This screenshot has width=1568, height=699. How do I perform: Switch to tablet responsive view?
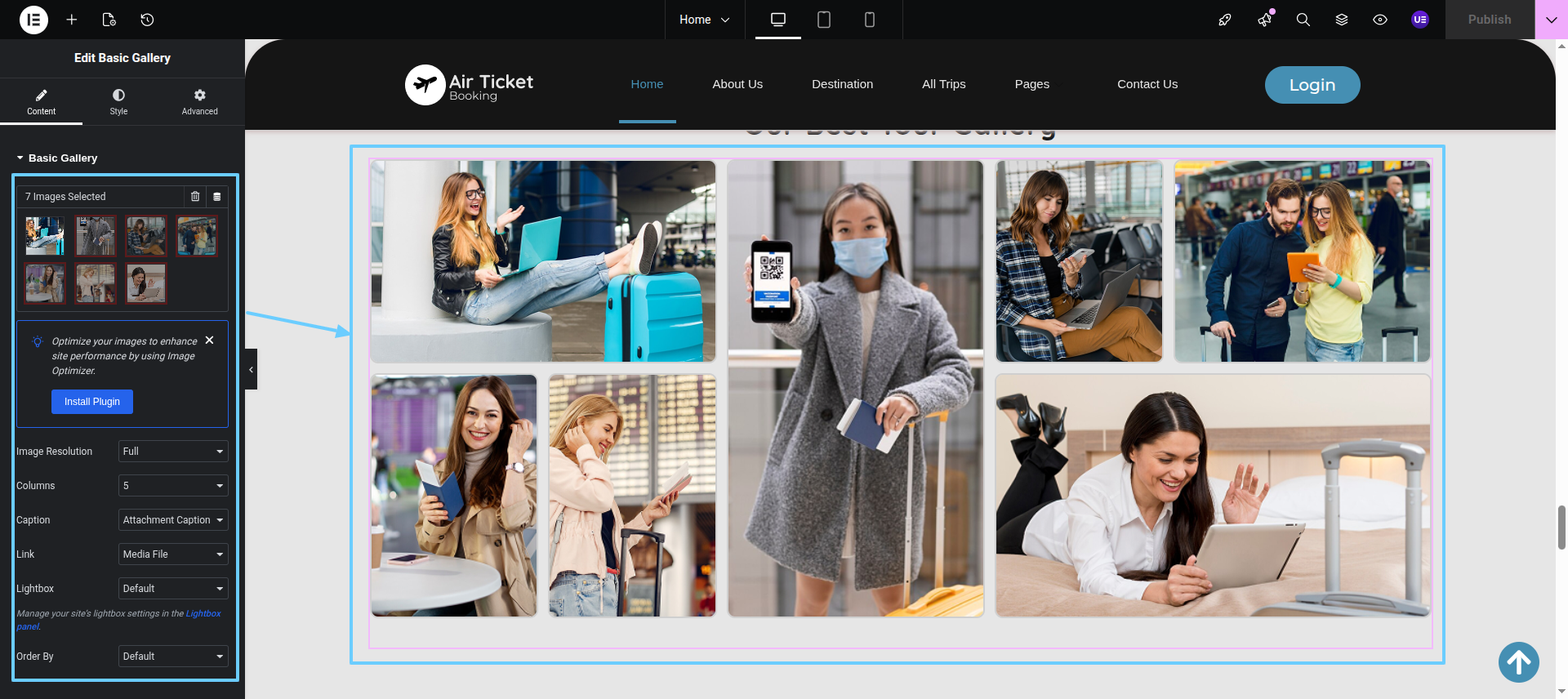(x=824, y=20)
